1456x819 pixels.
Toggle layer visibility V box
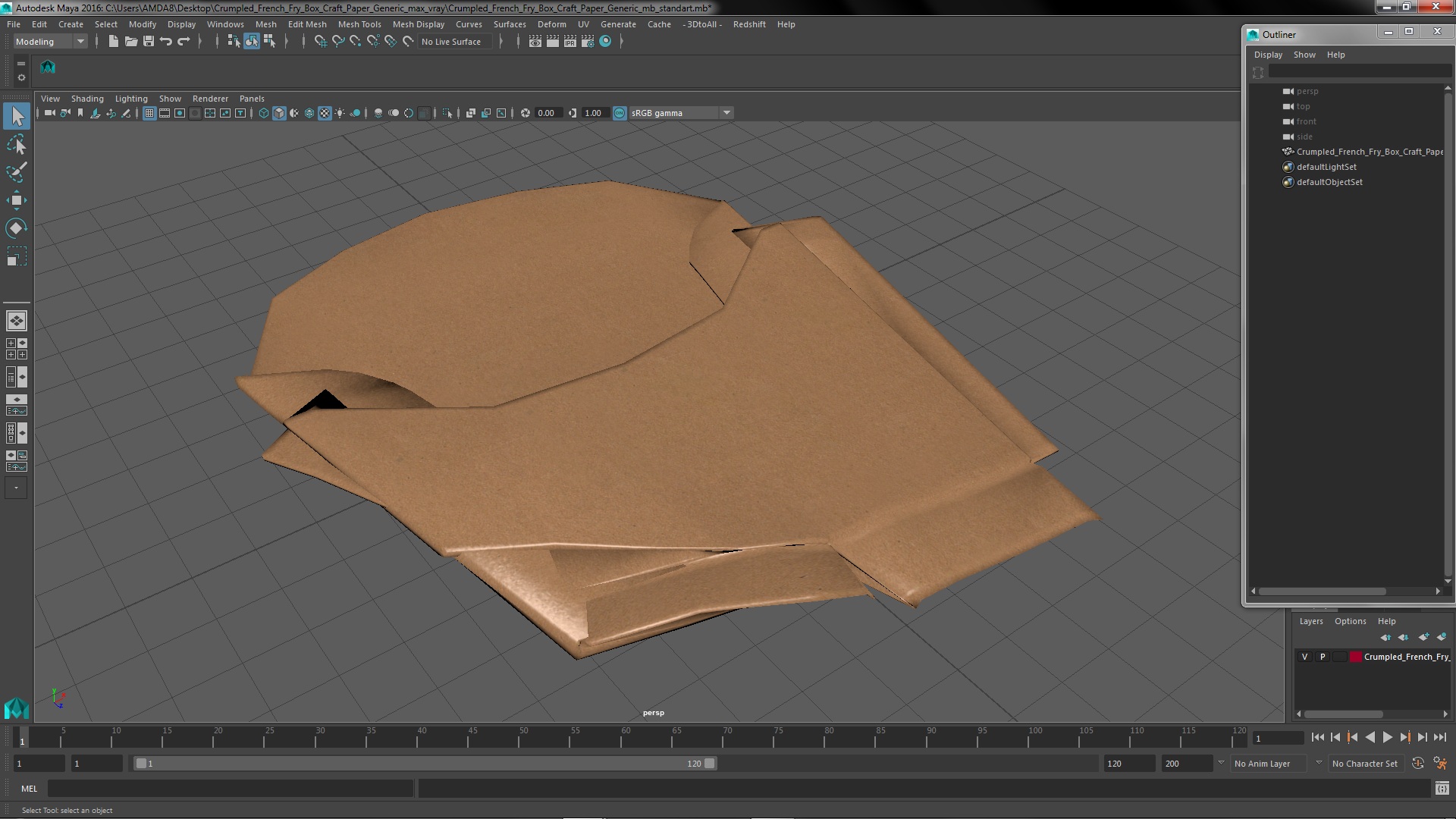click(1304, 657)
